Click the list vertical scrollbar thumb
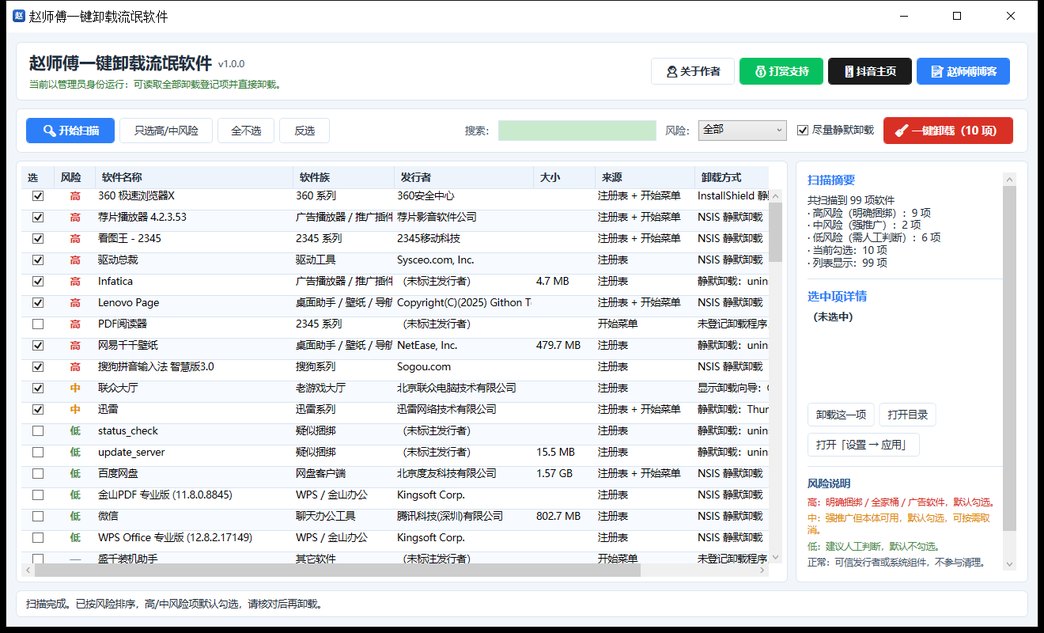The image size is (1044, 633). click(x=775, y=232)
